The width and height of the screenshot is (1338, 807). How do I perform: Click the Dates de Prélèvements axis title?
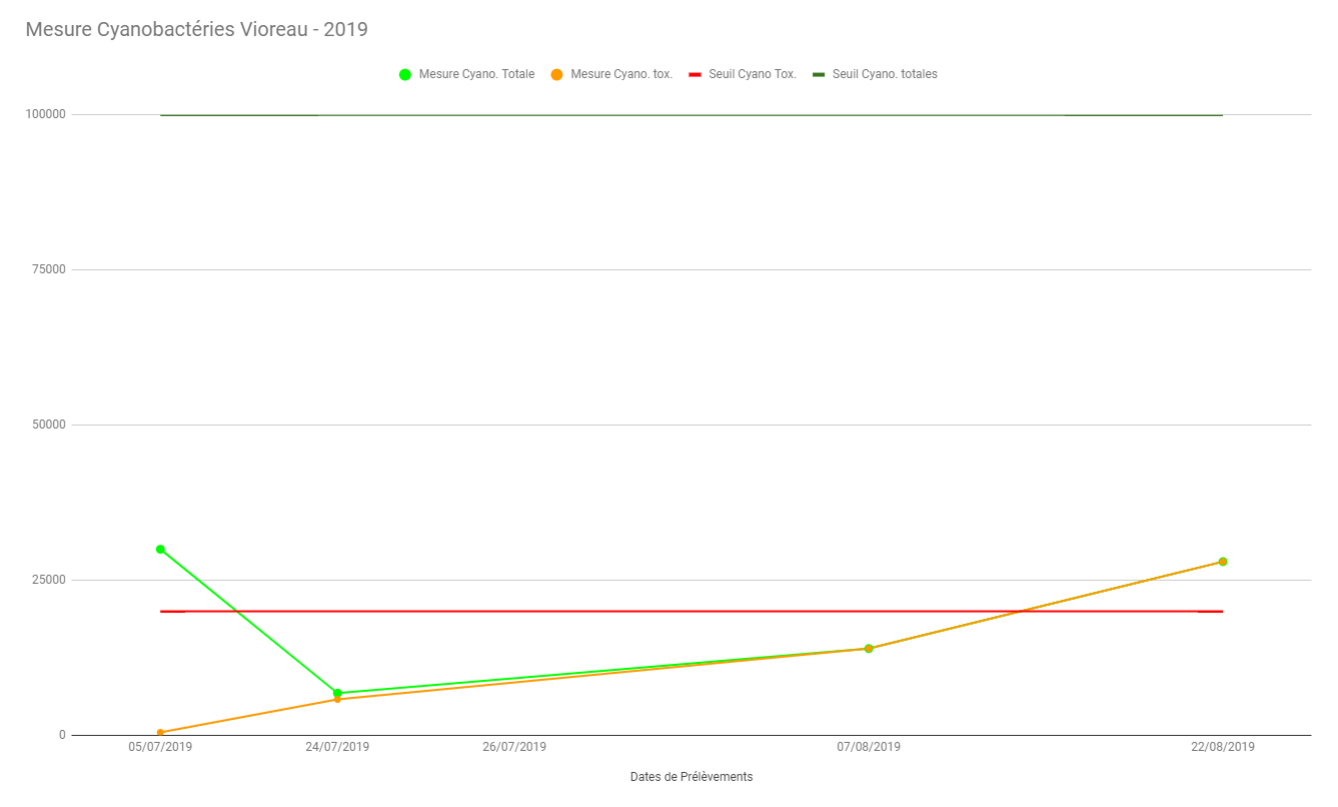click(691, 777)
